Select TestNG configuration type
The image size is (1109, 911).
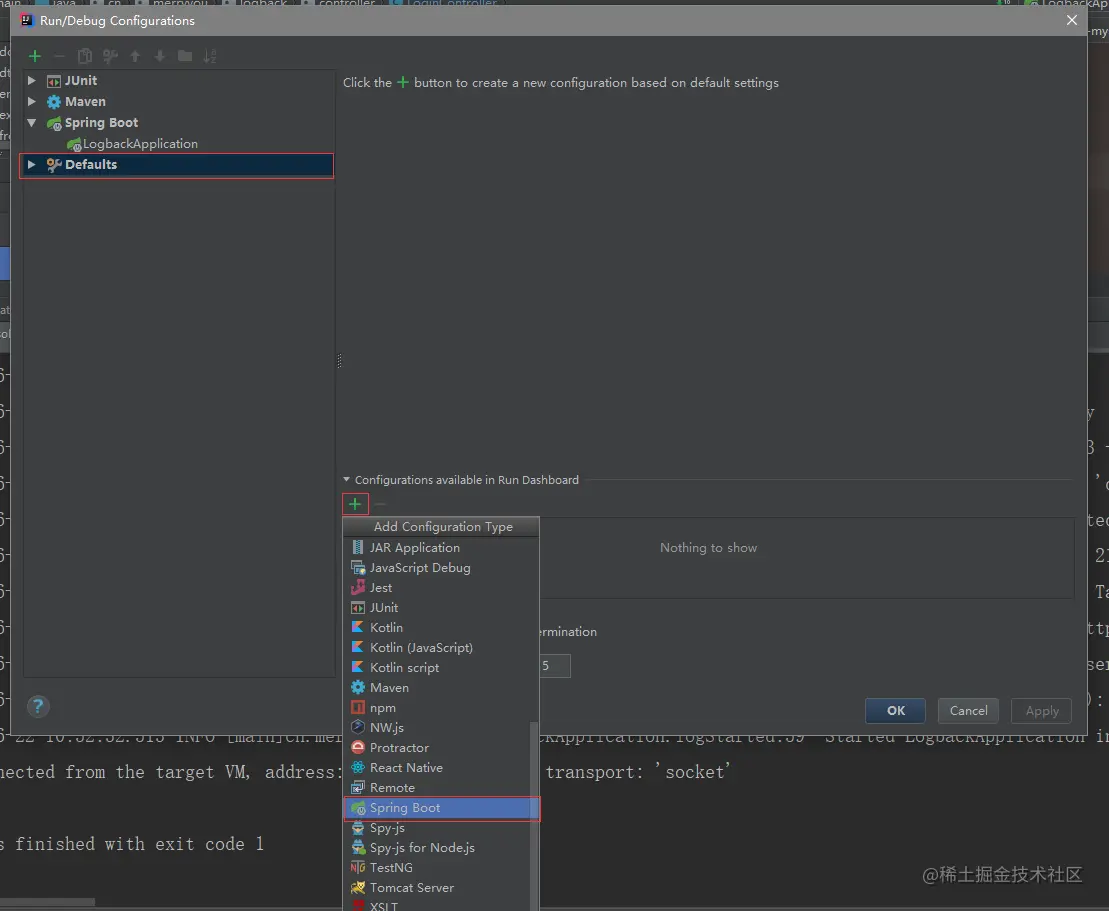tap(437, 868)
